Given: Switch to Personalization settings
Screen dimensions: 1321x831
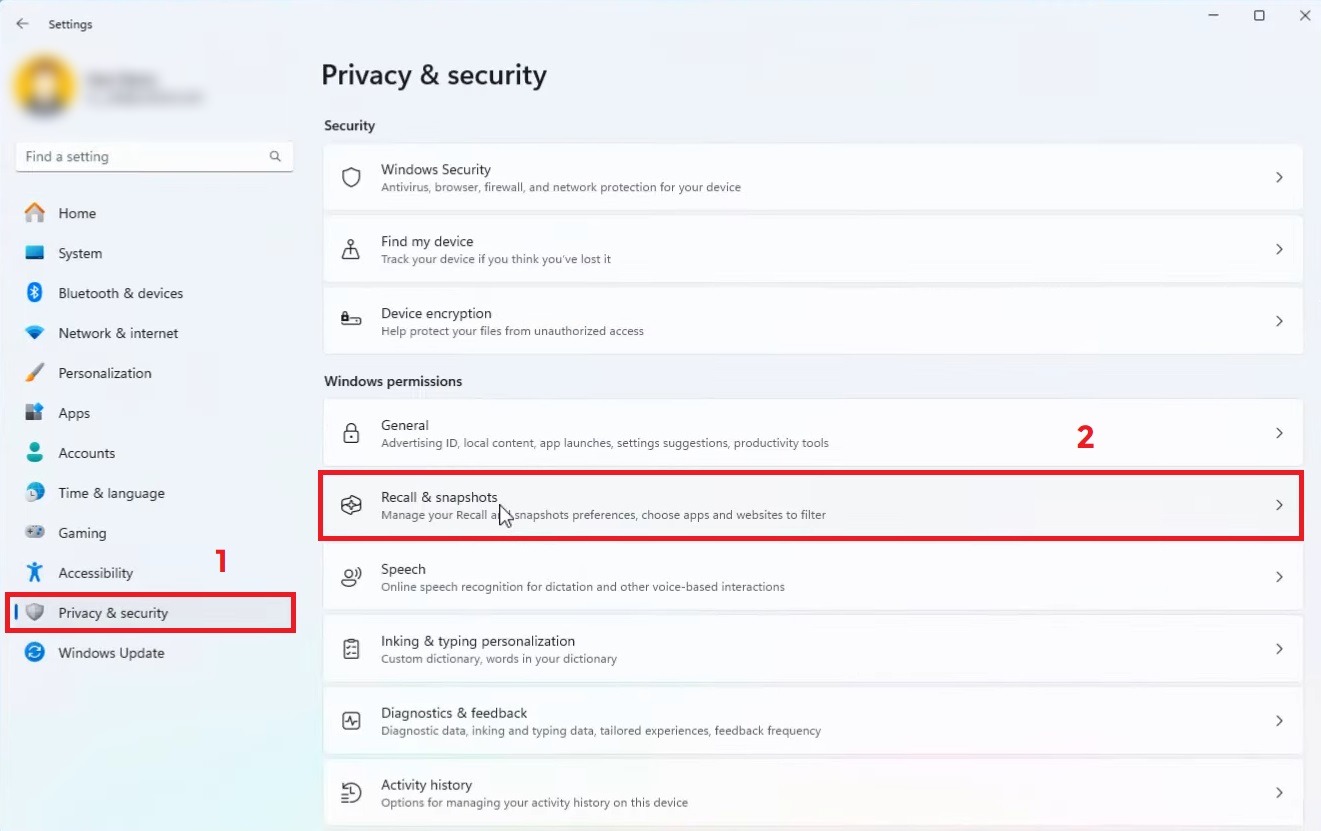Looking at the screenshot, I should pos(105,373).
